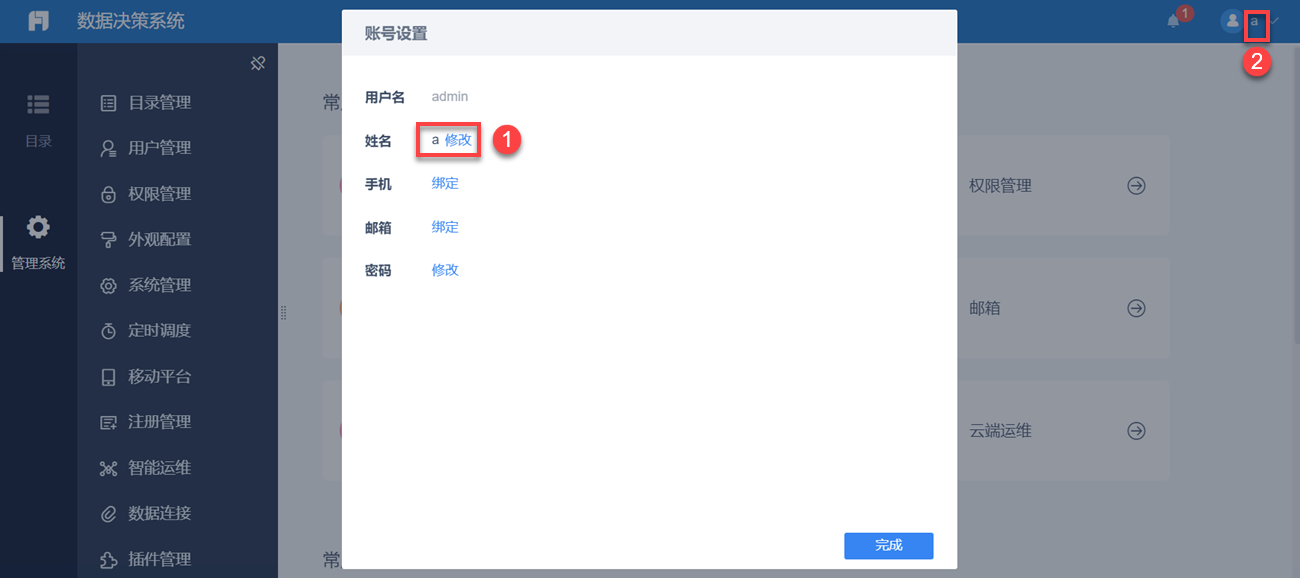Screen dimensions: 1300x578
Task: Click the 移动平台 device icon
Action: [109, 377]
